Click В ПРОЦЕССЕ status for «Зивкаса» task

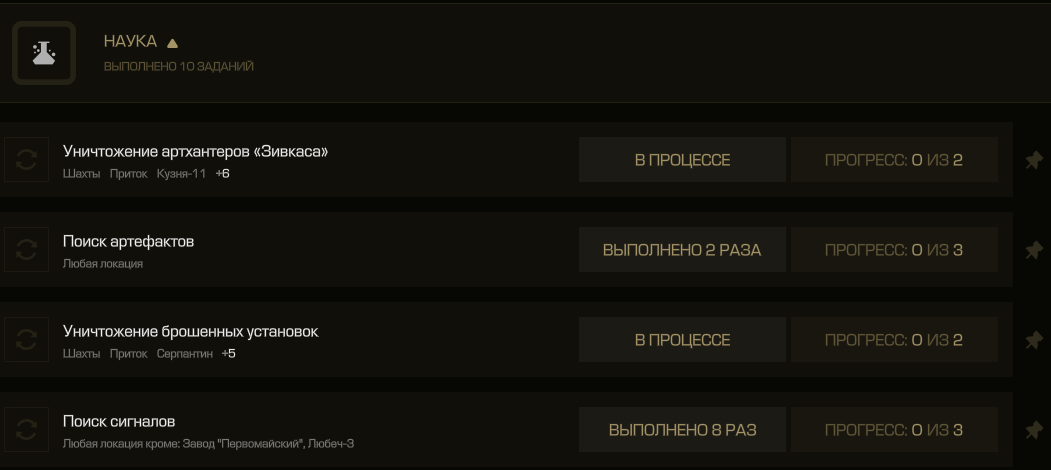[682, 160]
